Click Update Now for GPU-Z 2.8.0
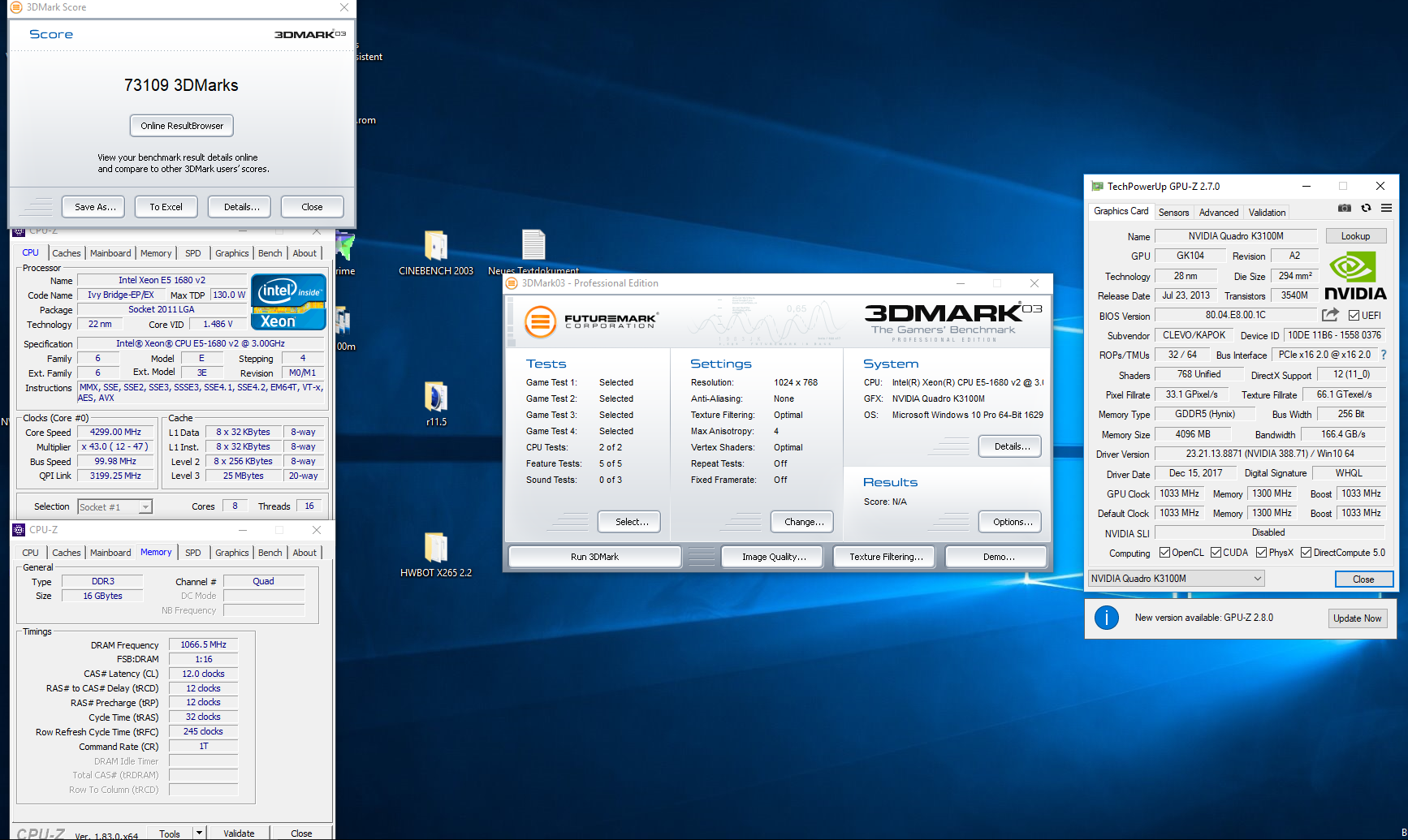This screenshot has height=840, width=1408. (1357, 618)
